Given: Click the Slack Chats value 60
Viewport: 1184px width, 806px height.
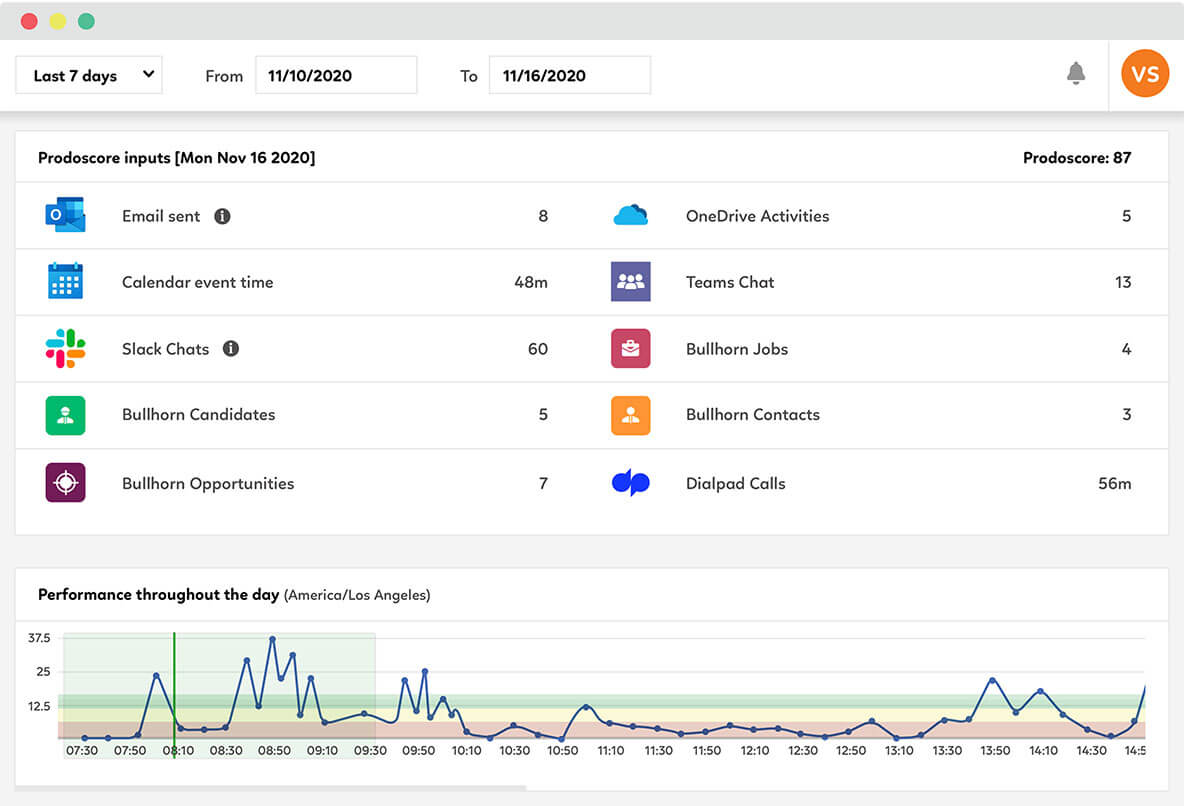Looking at the screenshot, I should 538,349.
